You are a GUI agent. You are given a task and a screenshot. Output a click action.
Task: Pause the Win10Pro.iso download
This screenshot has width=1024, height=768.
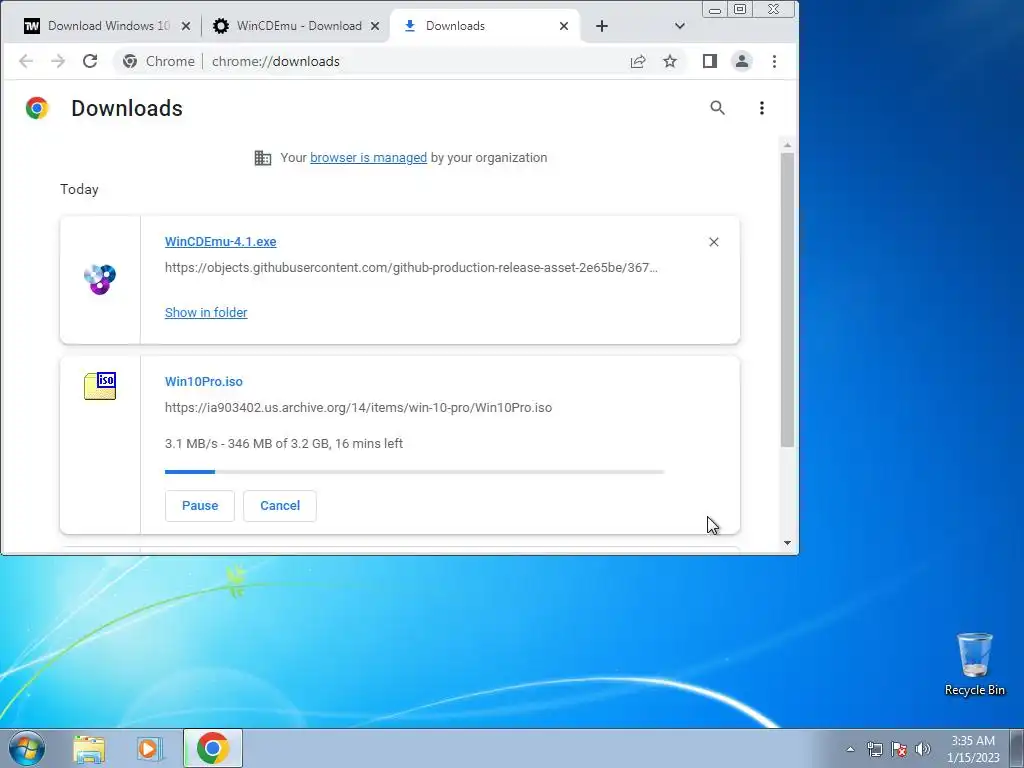[200, 506]
